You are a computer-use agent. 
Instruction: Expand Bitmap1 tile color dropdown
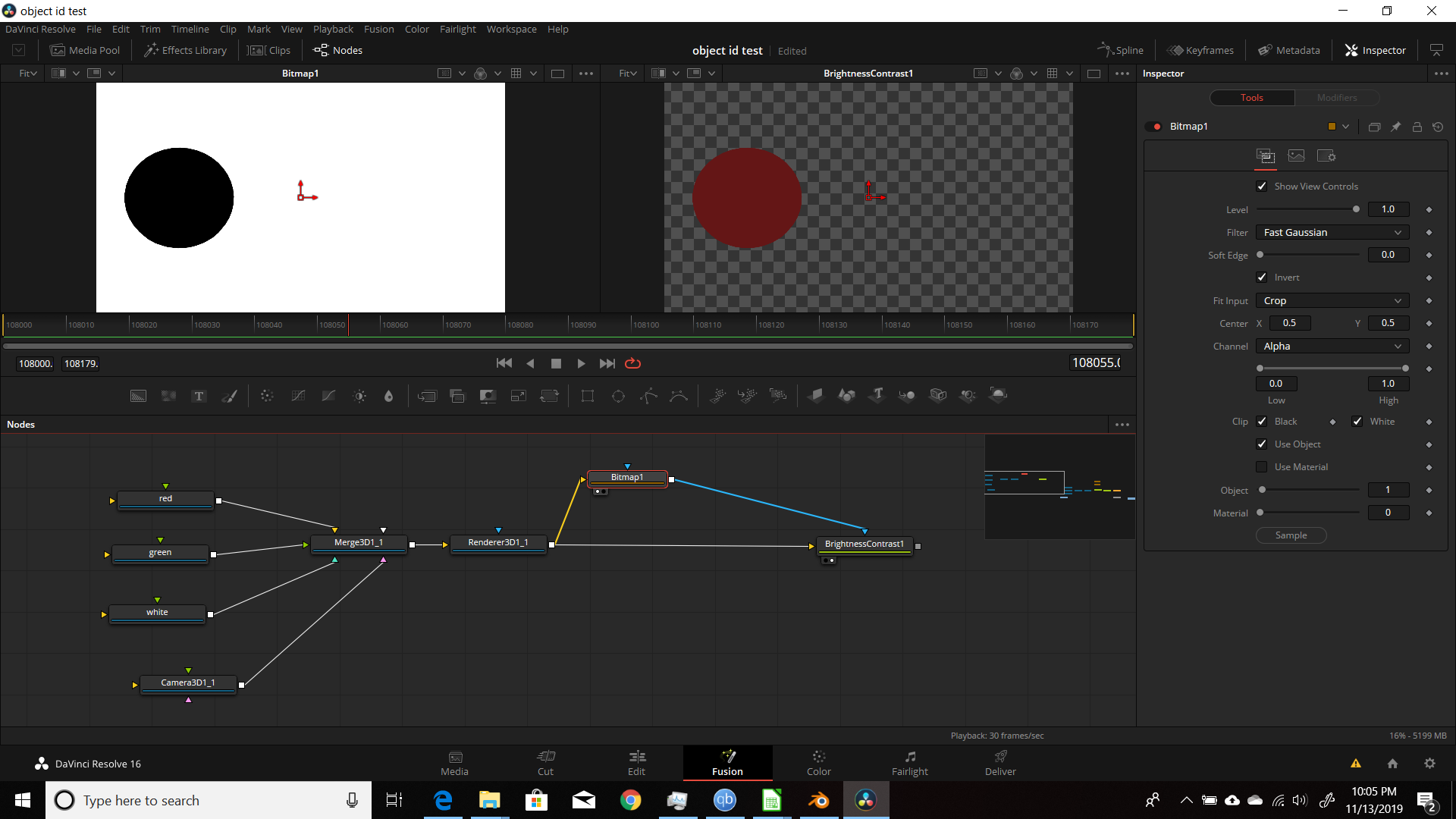tap(1345, 127)
